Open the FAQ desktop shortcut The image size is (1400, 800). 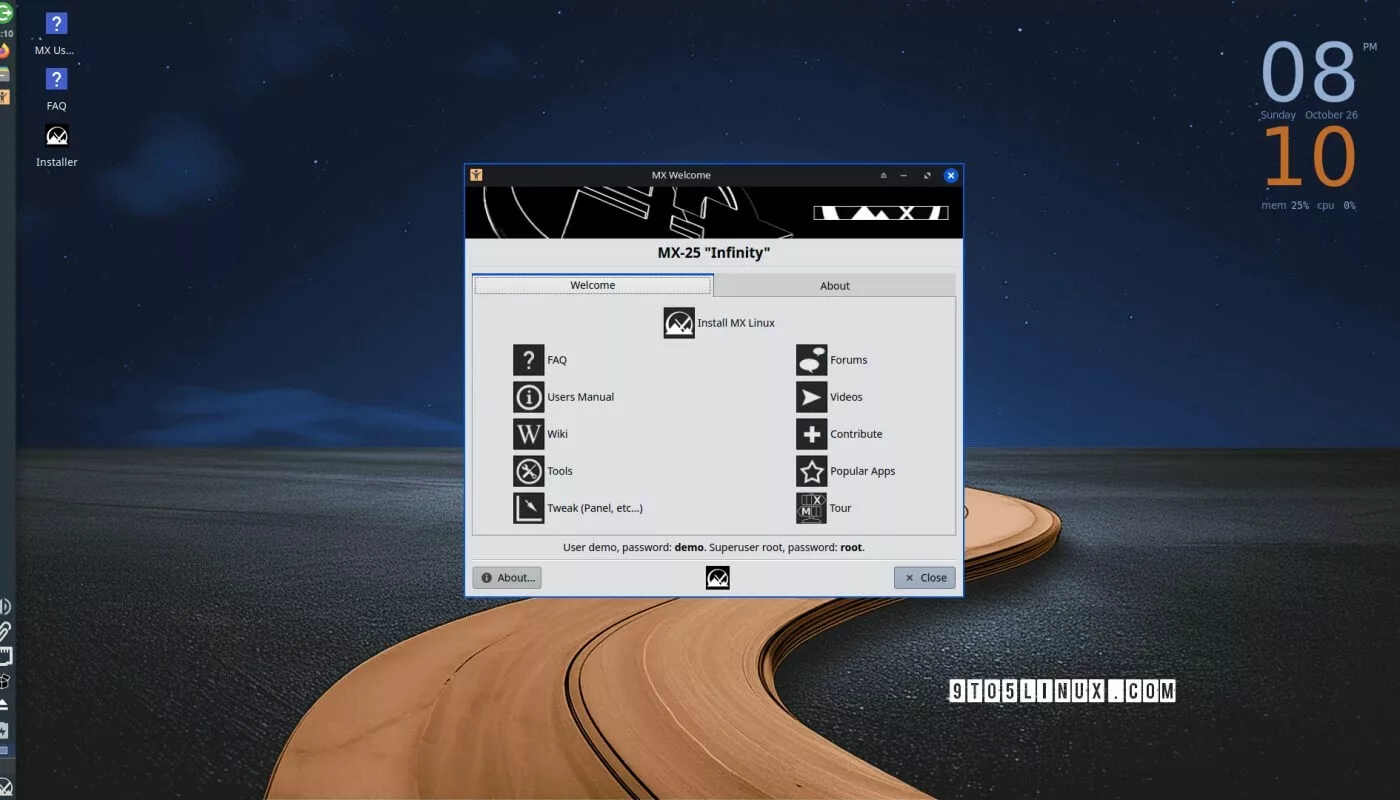click(x=57, y=80)
